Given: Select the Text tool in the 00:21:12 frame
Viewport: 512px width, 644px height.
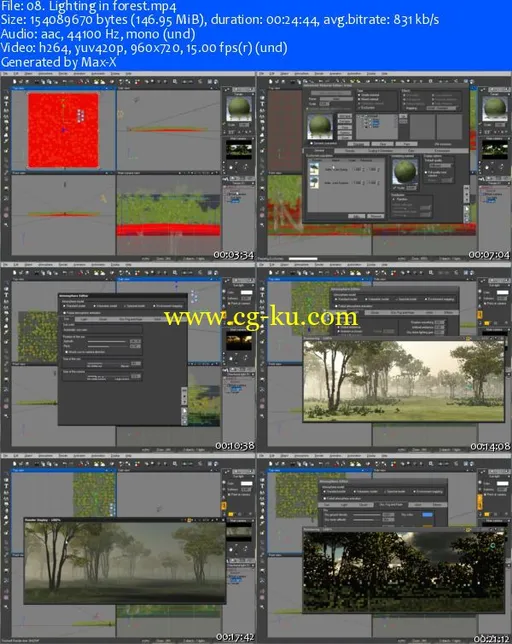Looking at the screenshot, I should point(262,486).
